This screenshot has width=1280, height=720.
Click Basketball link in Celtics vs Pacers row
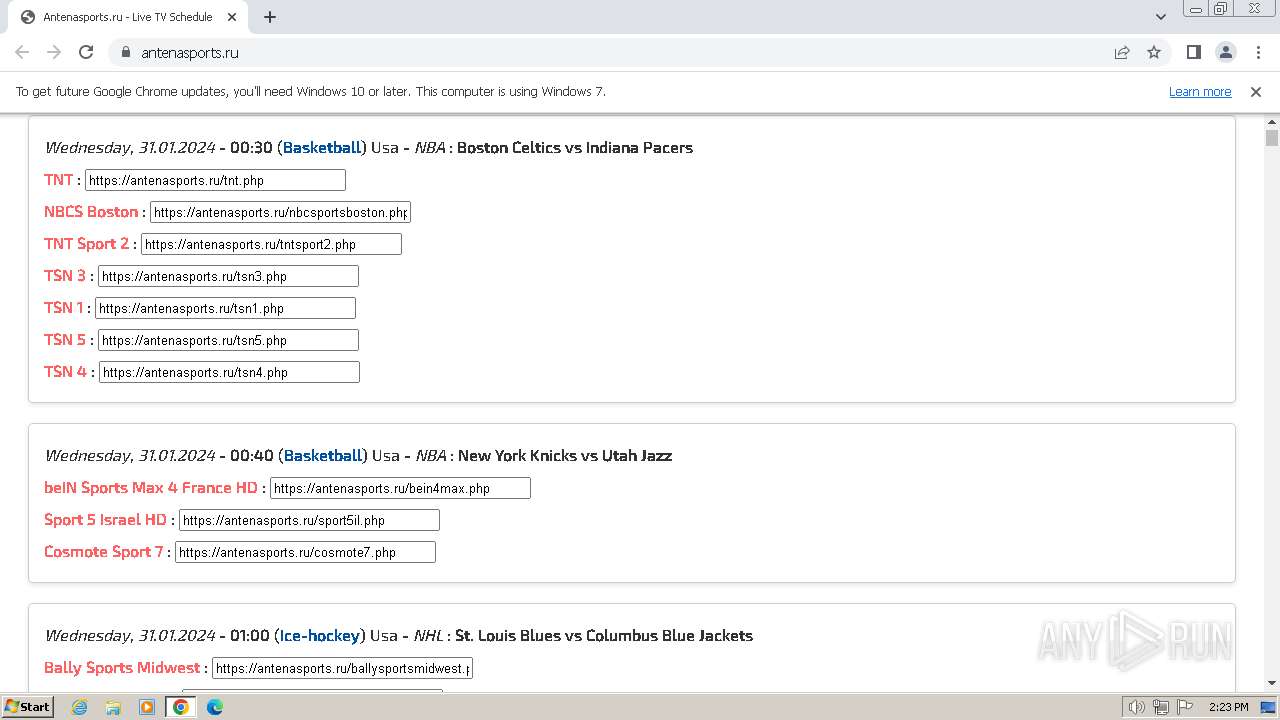[x=322, y=147]
